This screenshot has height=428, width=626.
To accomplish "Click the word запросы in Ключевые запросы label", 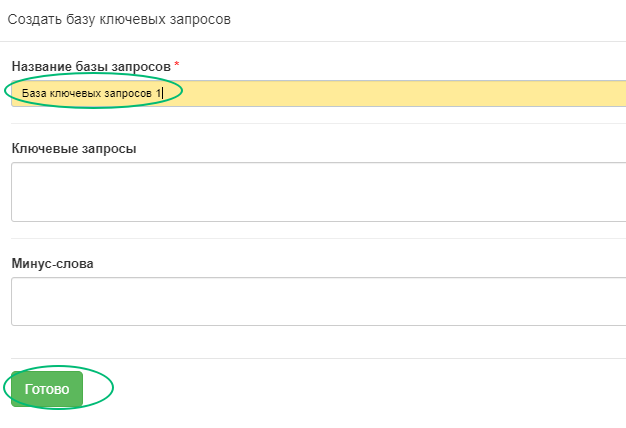I will click(109, 149).
